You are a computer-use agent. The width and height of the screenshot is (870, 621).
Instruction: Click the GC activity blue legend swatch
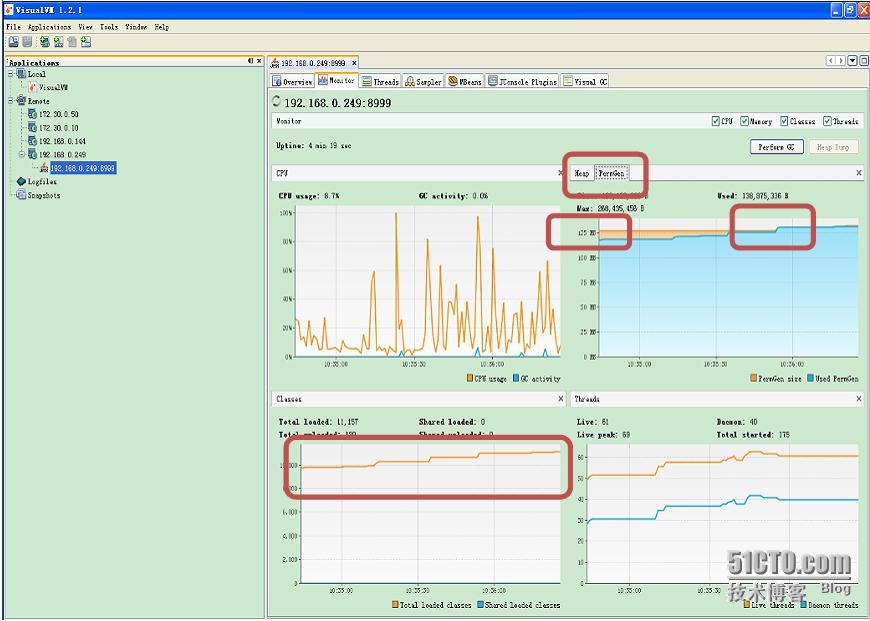point(516,378)
